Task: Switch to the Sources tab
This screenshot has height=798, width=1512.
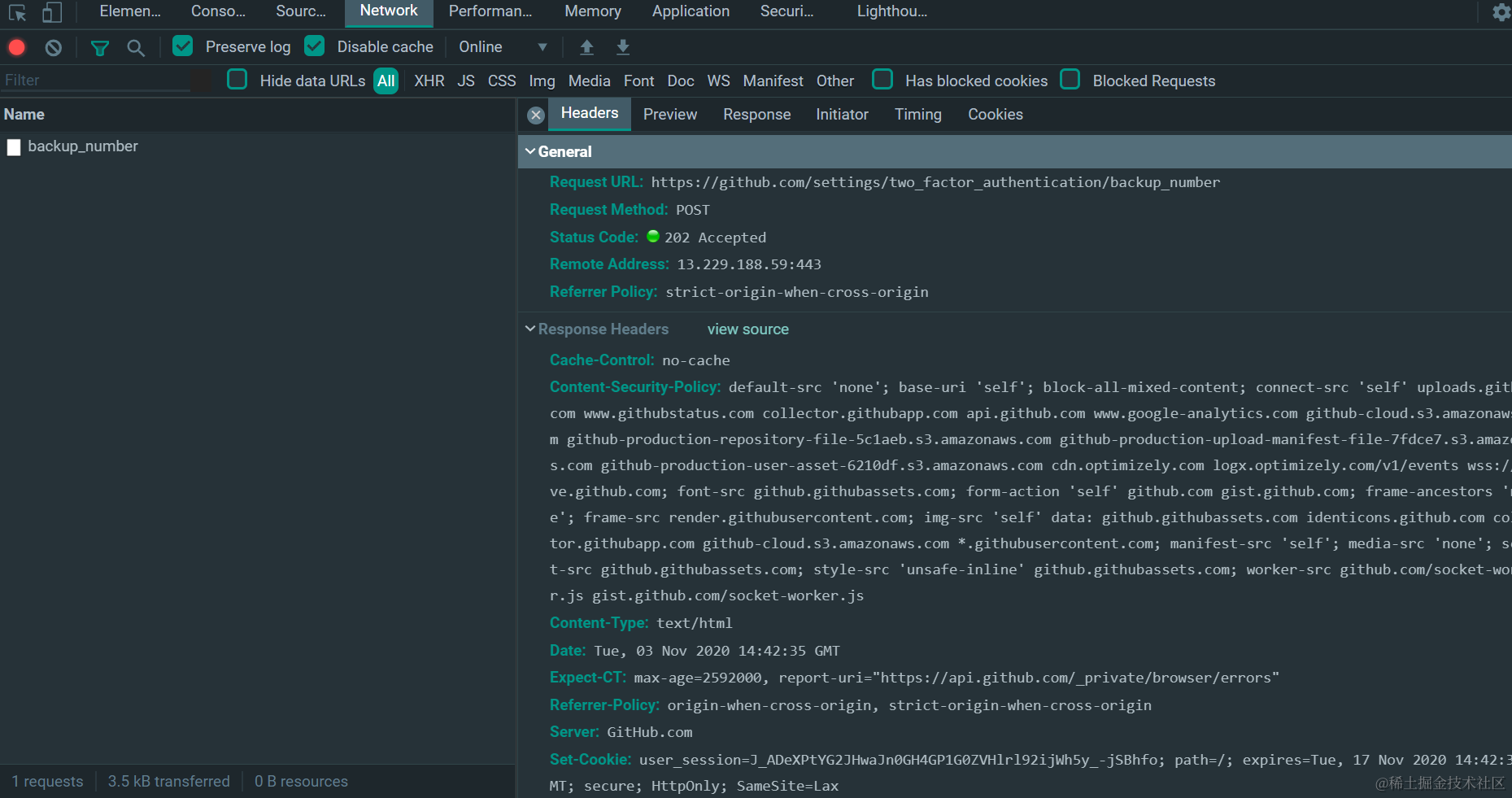Action: 301,11
